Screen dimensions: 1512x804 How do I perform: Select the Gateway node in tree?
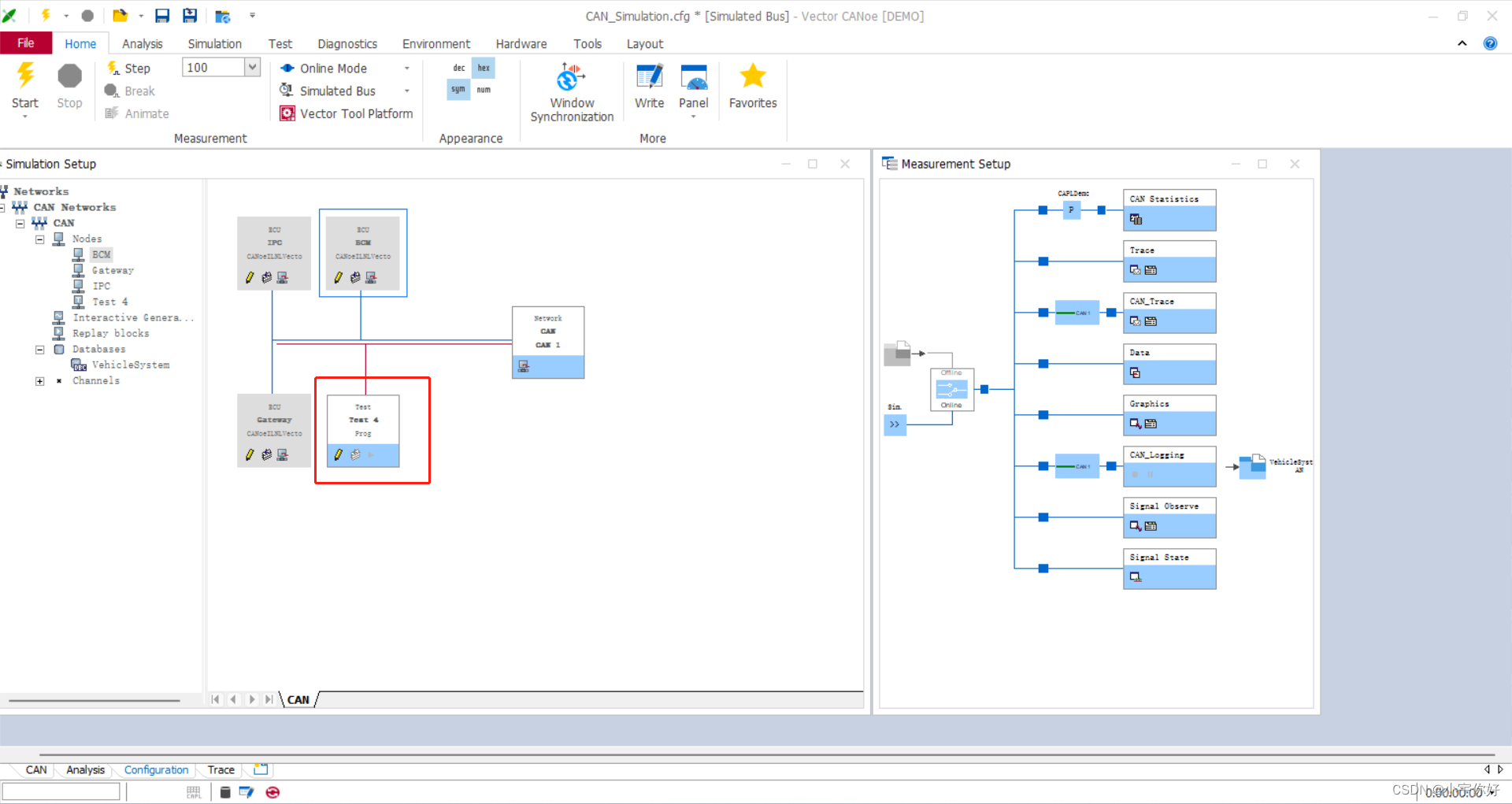click(113, 270)
